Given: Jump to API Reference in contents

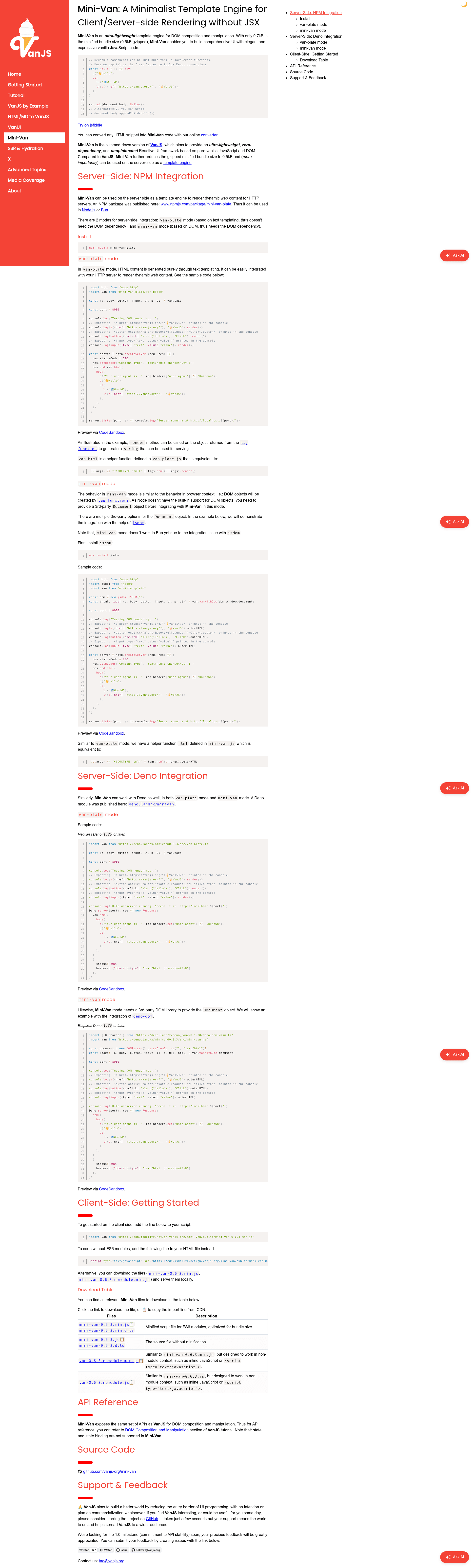Looking at the screenshot, I should [x=303, y=66].
